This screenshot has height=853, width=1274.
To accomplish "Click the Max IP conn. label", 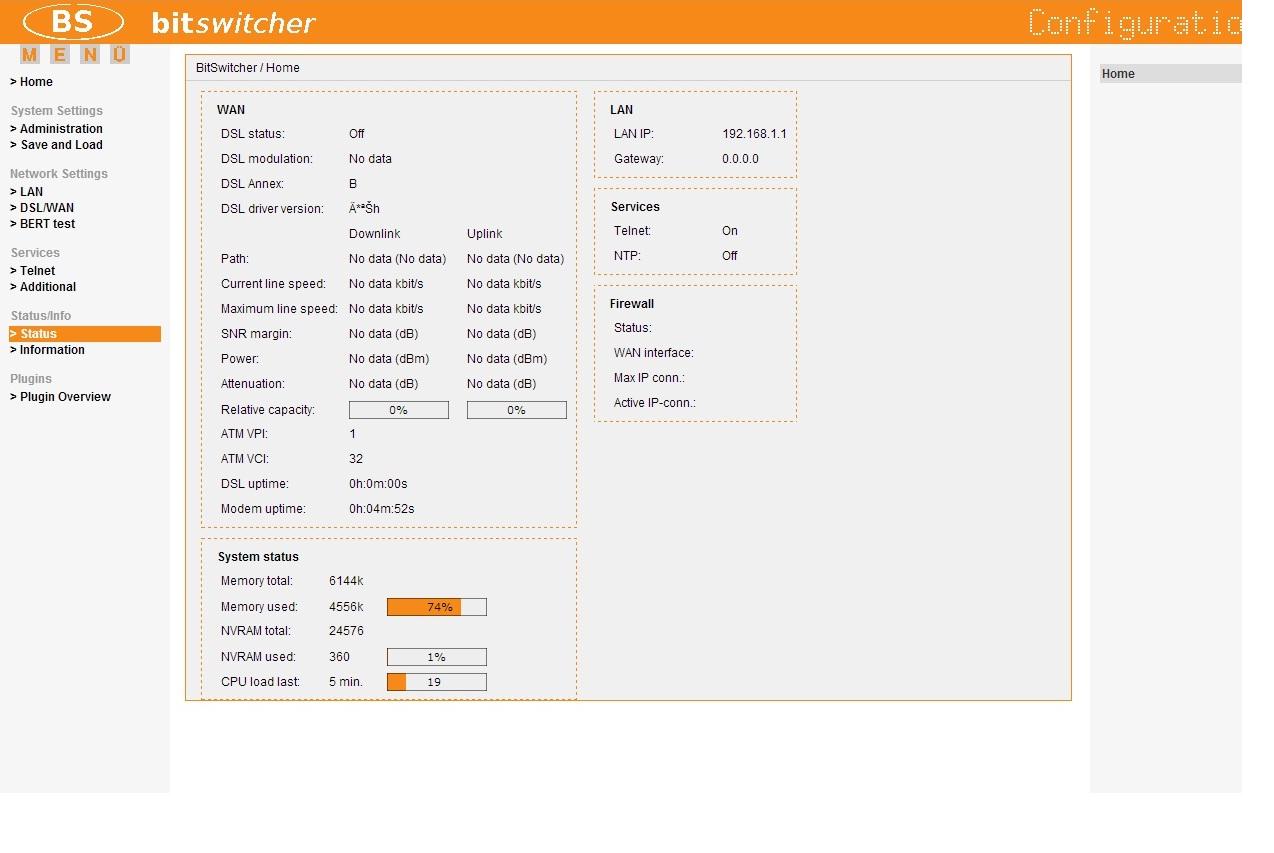I will (x=649, y=378).
